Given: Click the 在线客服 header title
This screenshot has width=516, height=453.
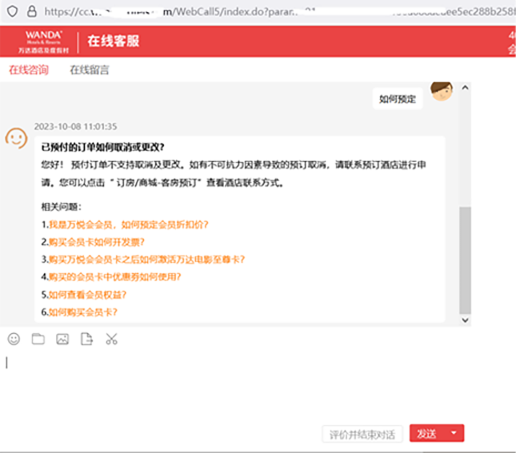Looking at the screenshot, I should pyautogui.click(x=113, y=41).
